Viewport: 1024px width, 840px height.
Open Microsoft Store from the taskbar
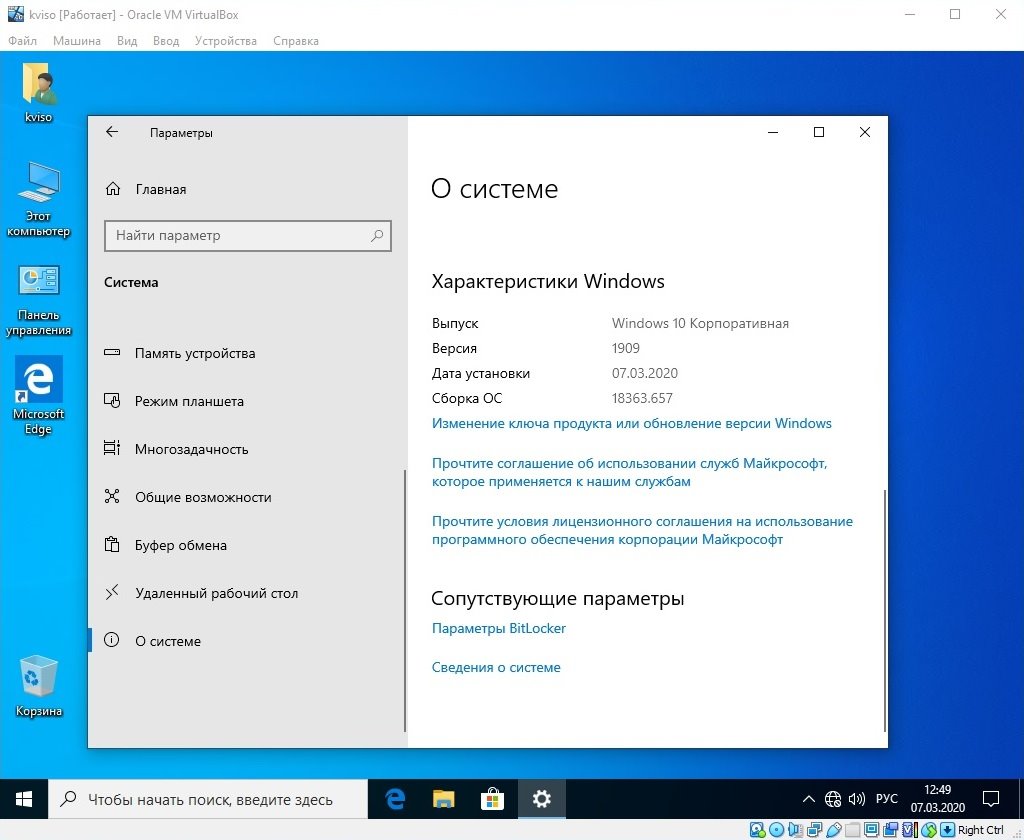[x=492, y=799]
